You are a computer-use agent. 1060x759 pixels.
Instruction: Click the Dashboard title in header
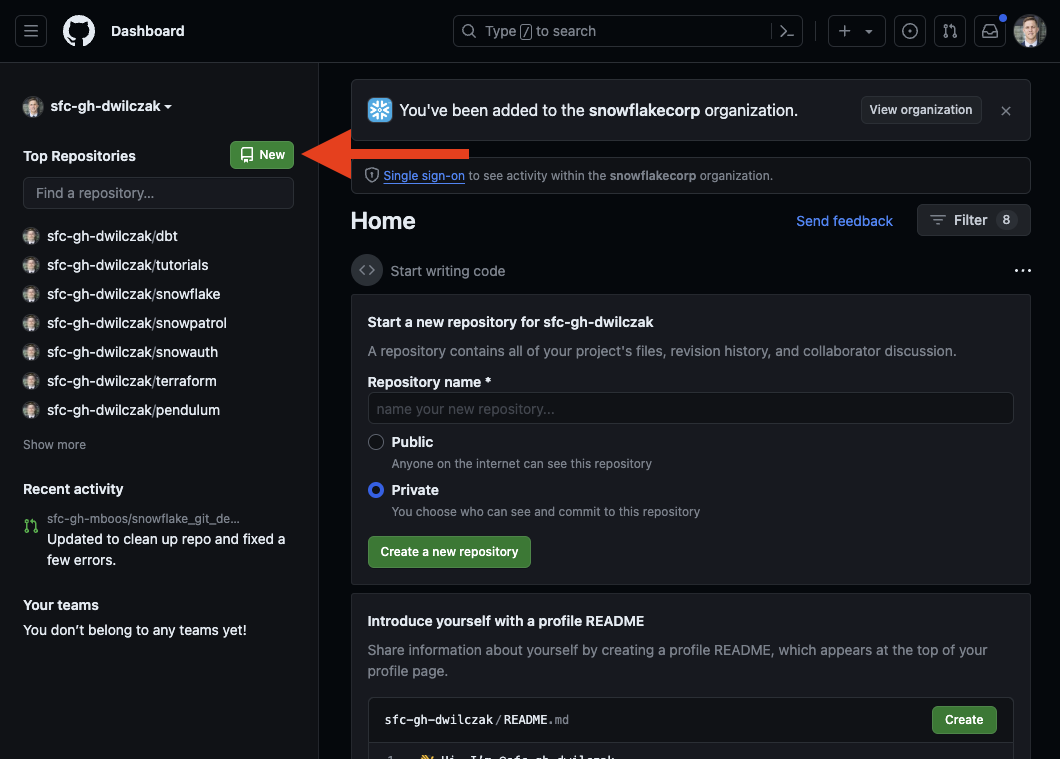[x=147, y=31]
